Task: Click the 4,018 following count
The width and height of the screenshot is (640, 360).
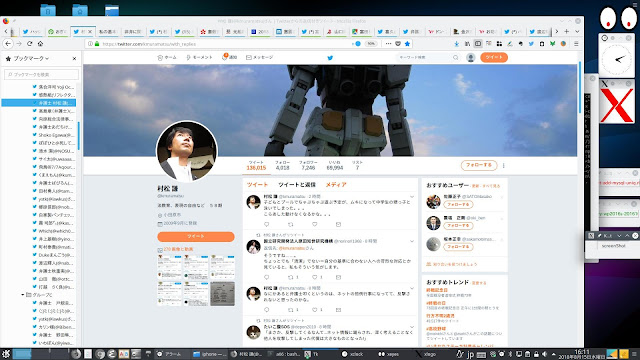Action: [x=282, y=168]
